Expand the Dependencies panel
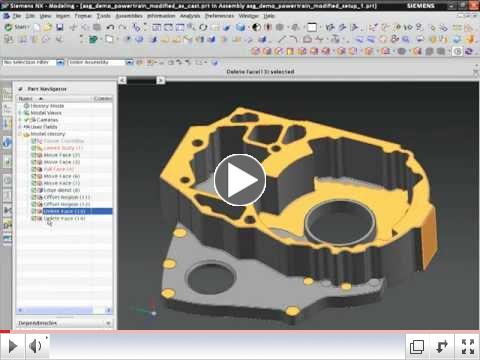The height and width of the screenshot is (360, 480). (x=108, y=323)
